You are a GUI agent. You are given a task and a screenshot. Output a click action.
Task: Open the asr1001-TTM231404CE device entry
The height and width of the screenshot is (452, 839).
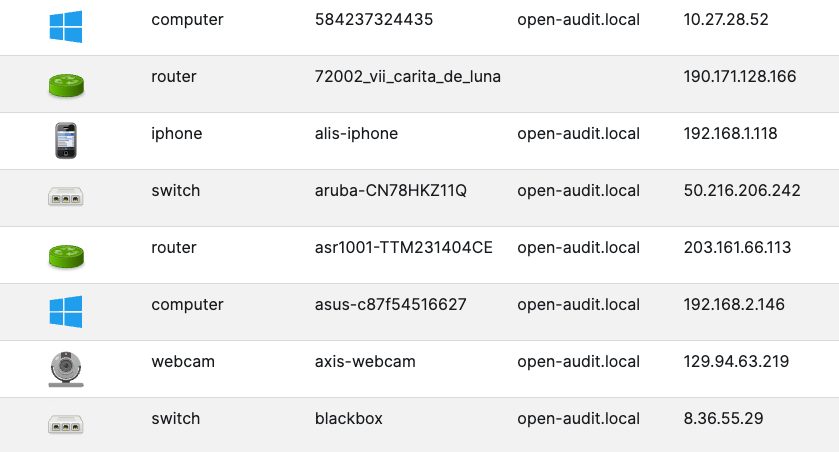click(403, 248)
